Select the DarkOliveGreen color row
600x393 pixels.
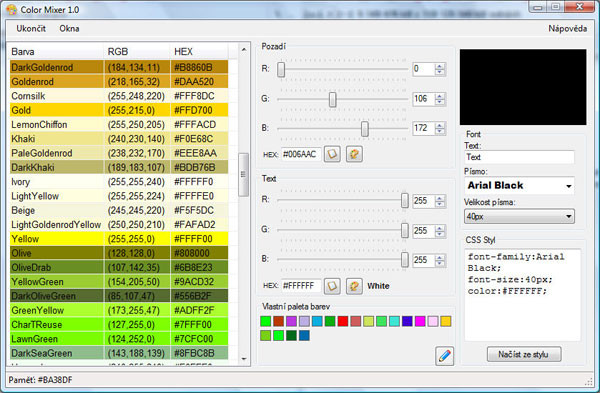click(x=119, y=296)
